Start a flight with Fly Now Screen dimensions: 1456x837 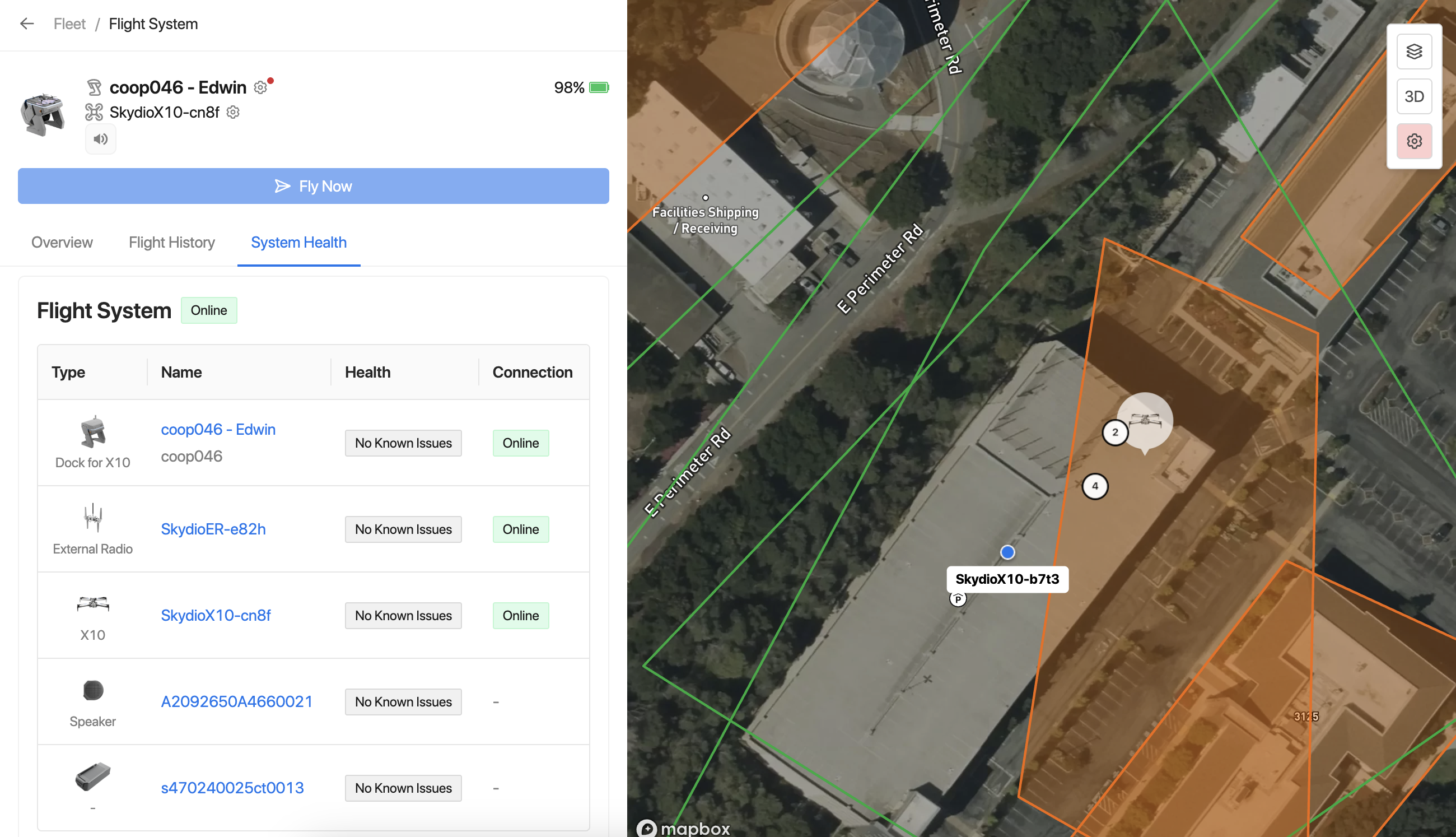click(313, 186)
